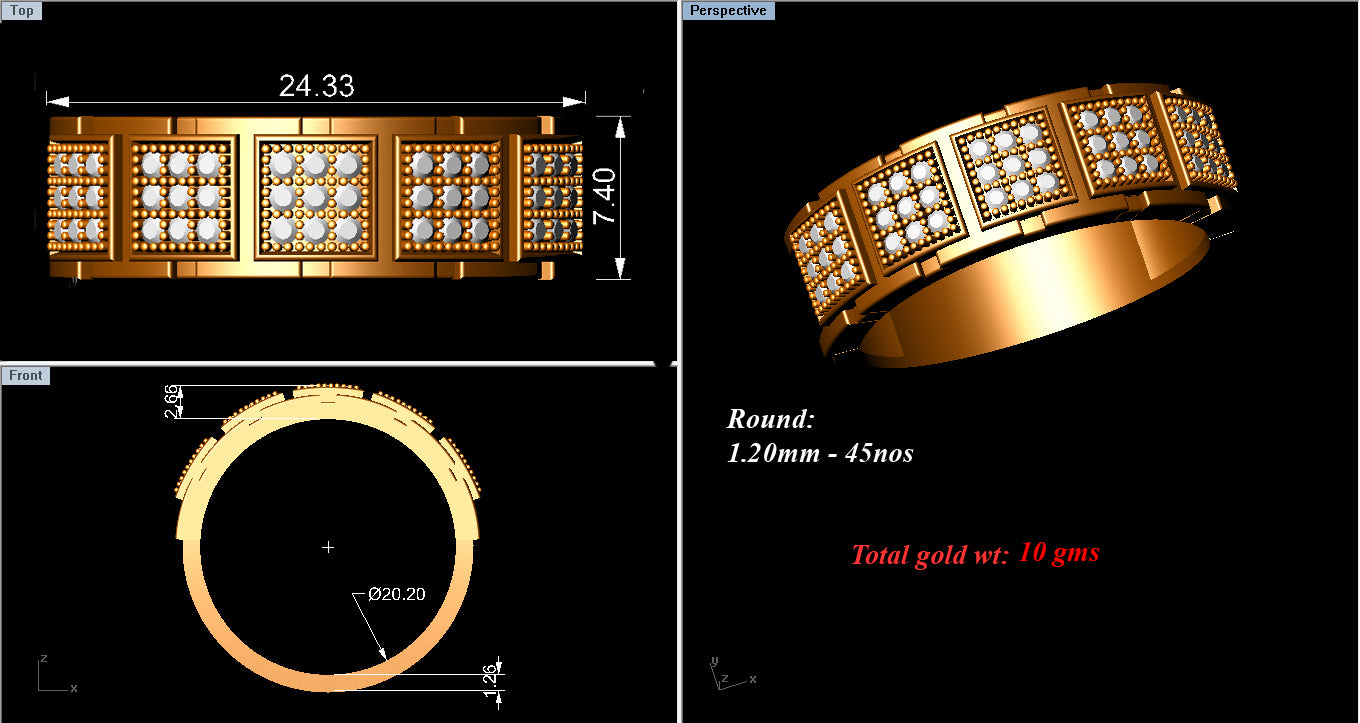Activate the Perspective viewport tab
Image resolution: width=1360 pixels, height=723 pixels.
[729, 10]
